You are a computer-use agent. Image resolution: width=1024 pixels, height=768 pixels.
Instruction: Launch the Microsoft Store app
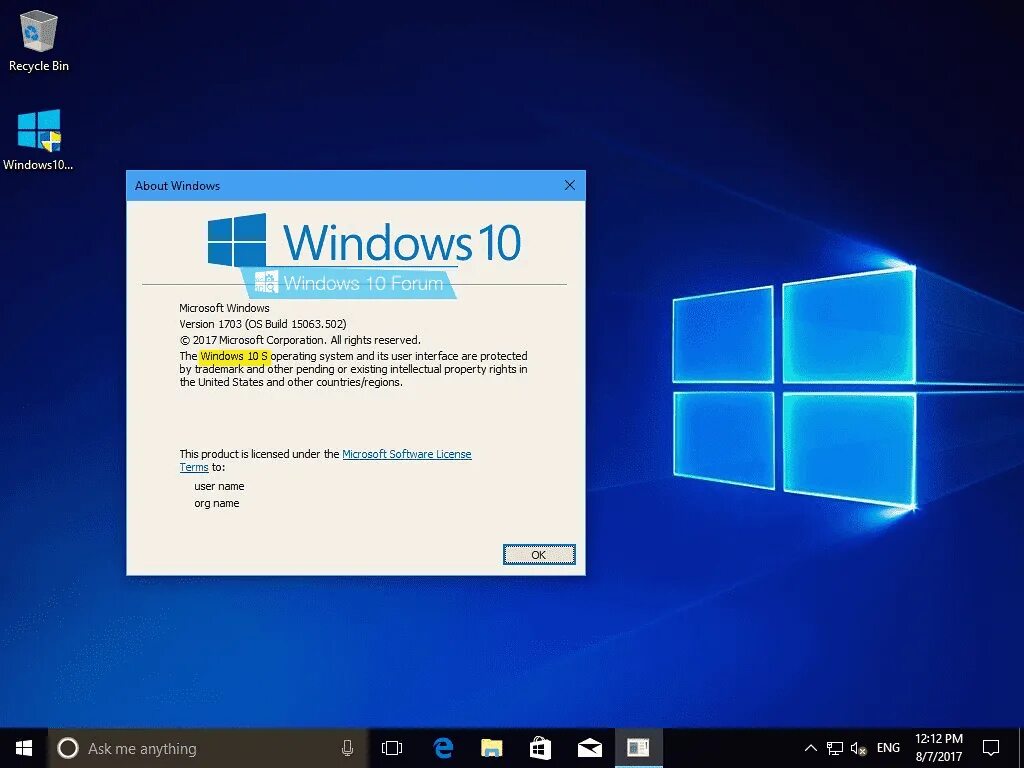click(x=540, y=747)
